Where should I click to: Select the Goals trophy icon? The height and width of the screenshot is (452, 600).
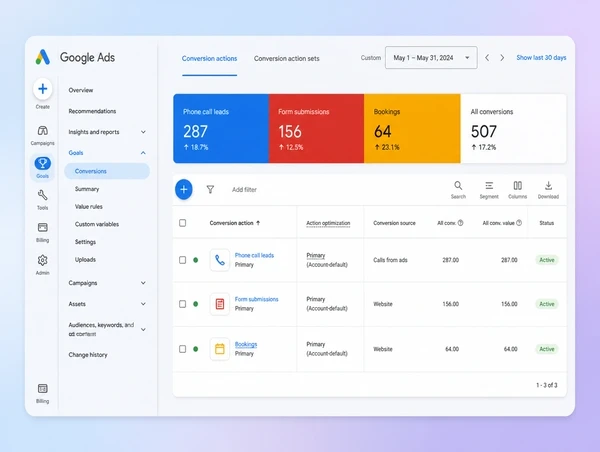(42, 163)
